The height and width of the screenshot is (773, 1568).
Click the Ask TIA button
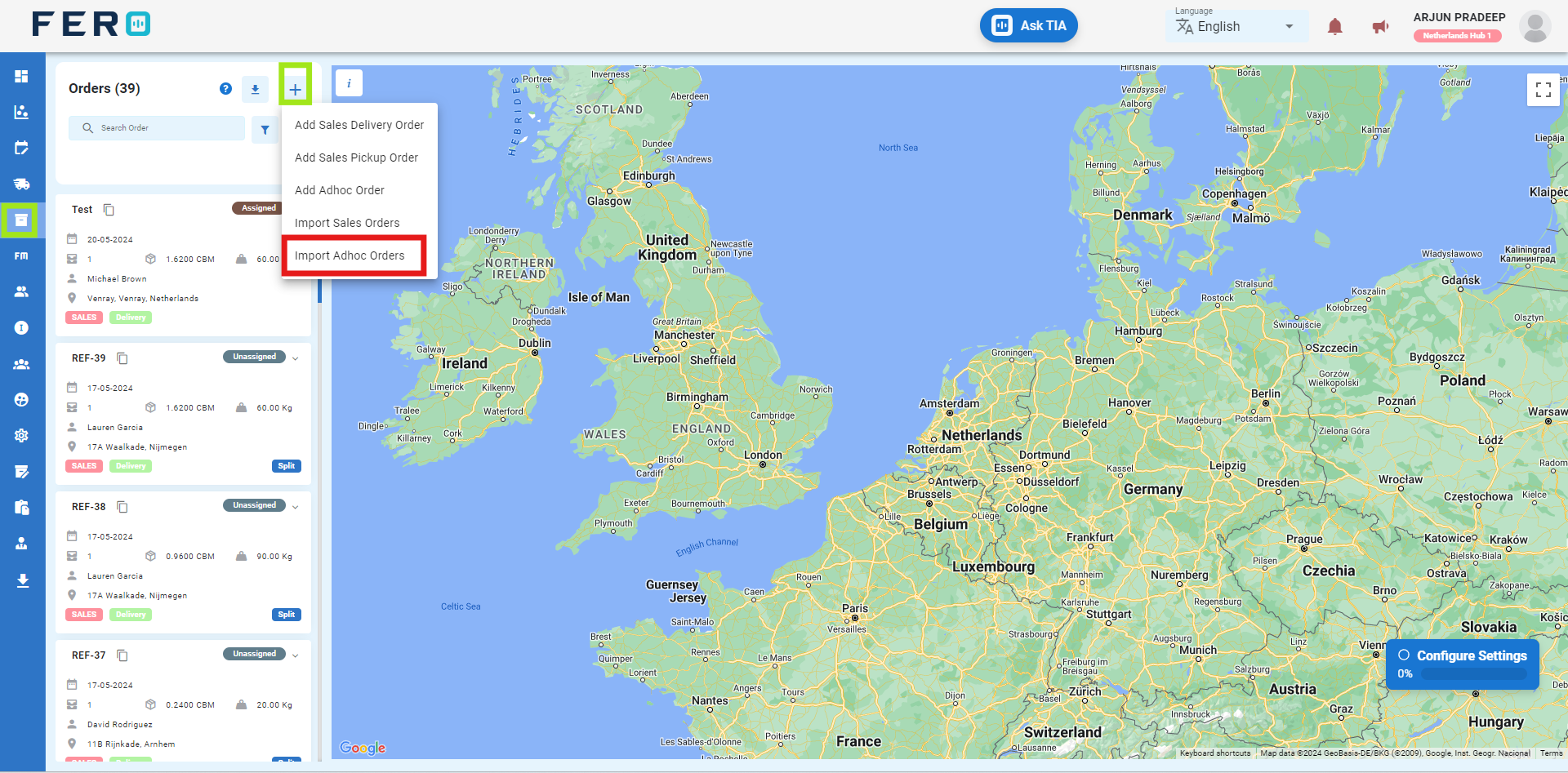click(x=1029, y=25)
